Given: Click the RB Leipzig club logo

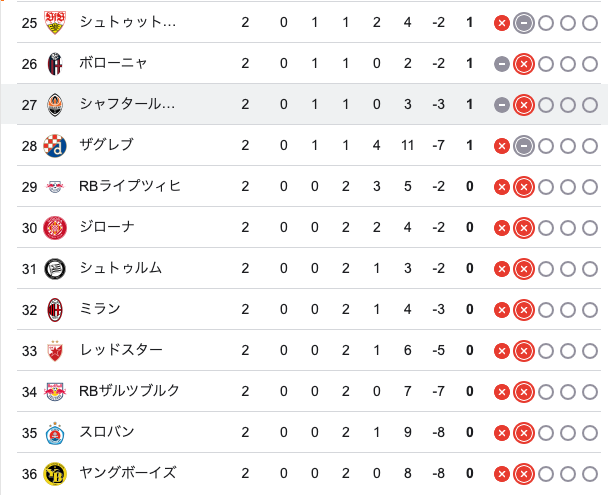Looking at the screenshot, I should 55,187.
